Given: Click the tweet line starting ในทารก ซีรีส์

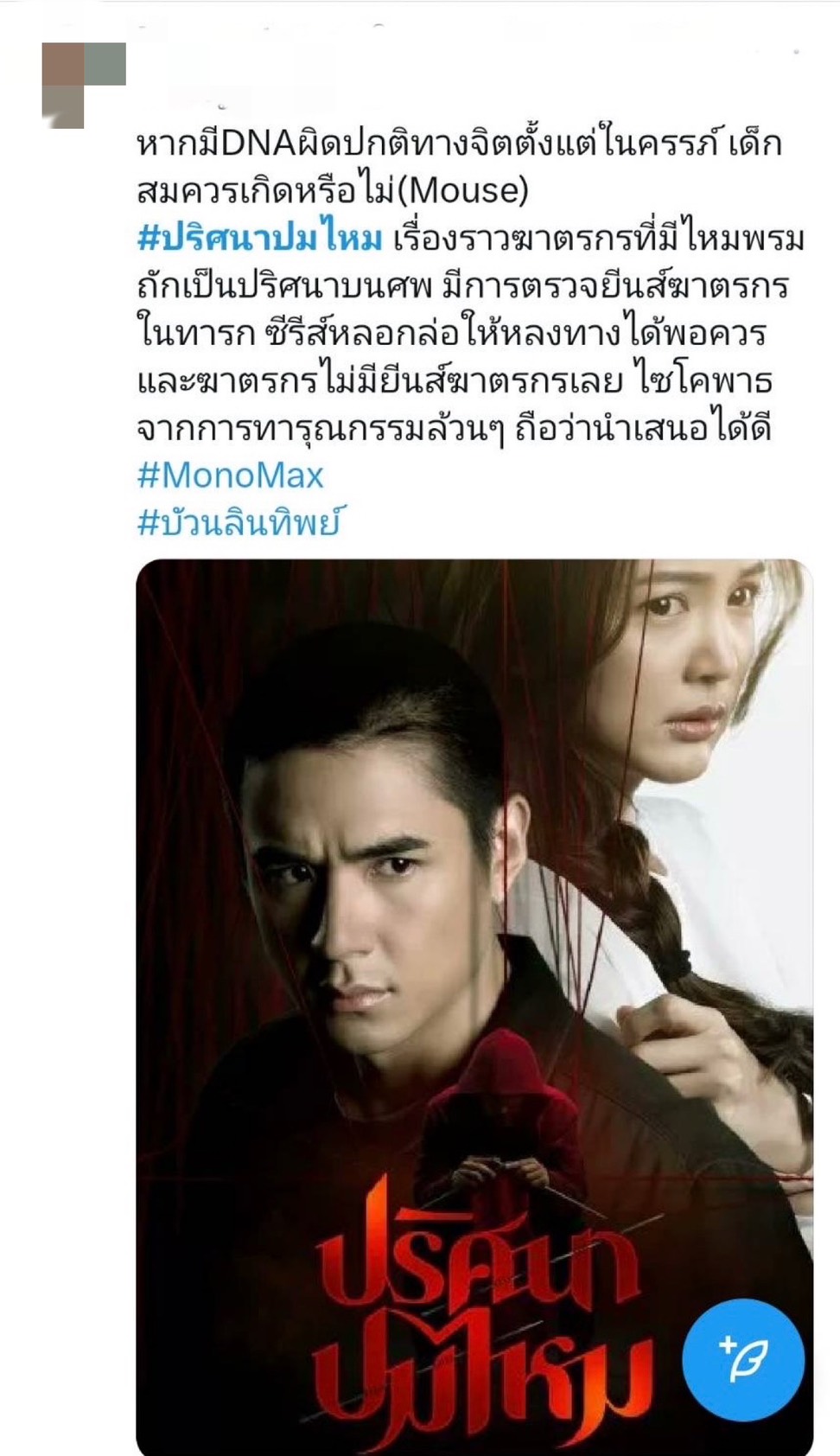Looking at the screenshot, I should (x=451, y=334).
